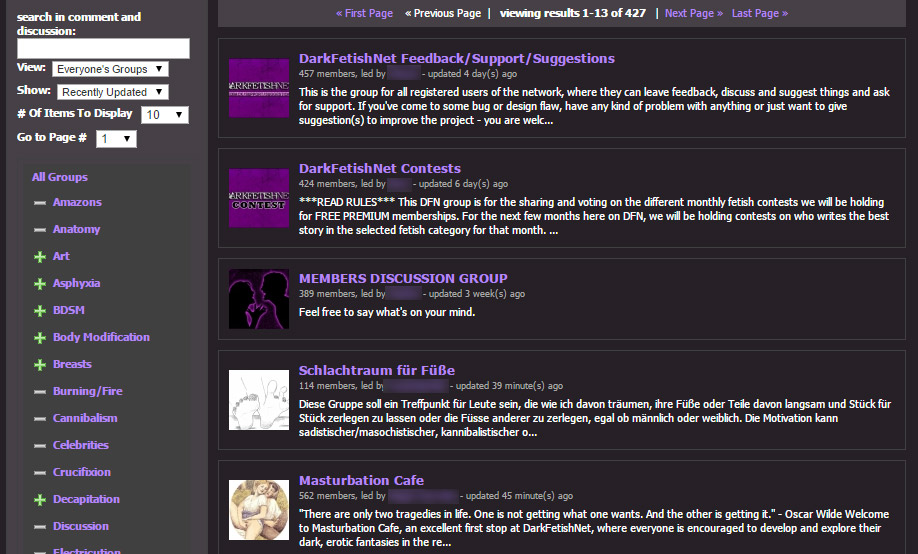Click the '457 members, led by' text

pyautogui.click(x=342, y=74)
